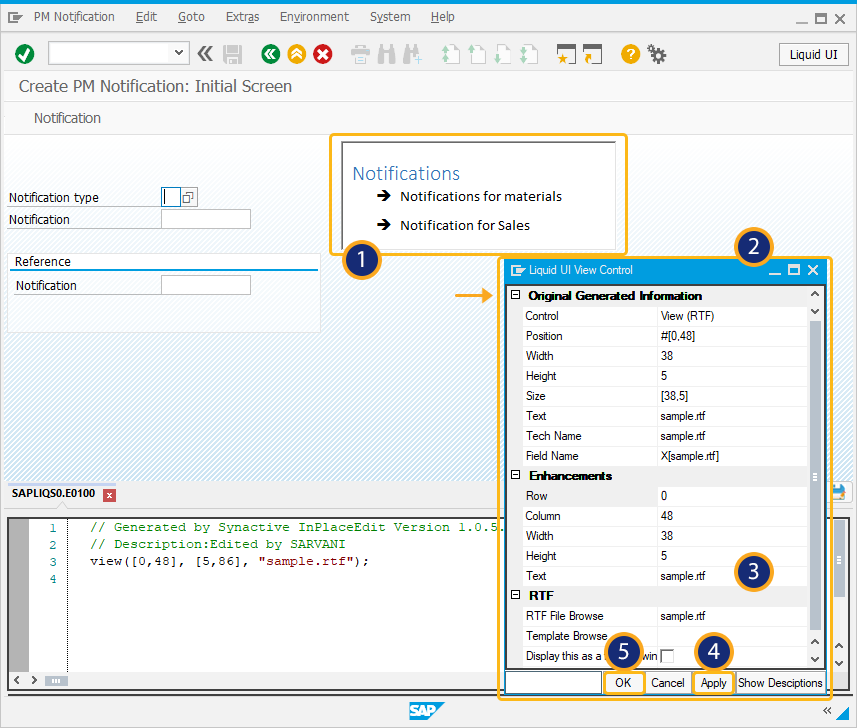The width and height of the screenshot is (857, 728).
Task: Click the Next Page icon
Action: click(x=502, y=55)
